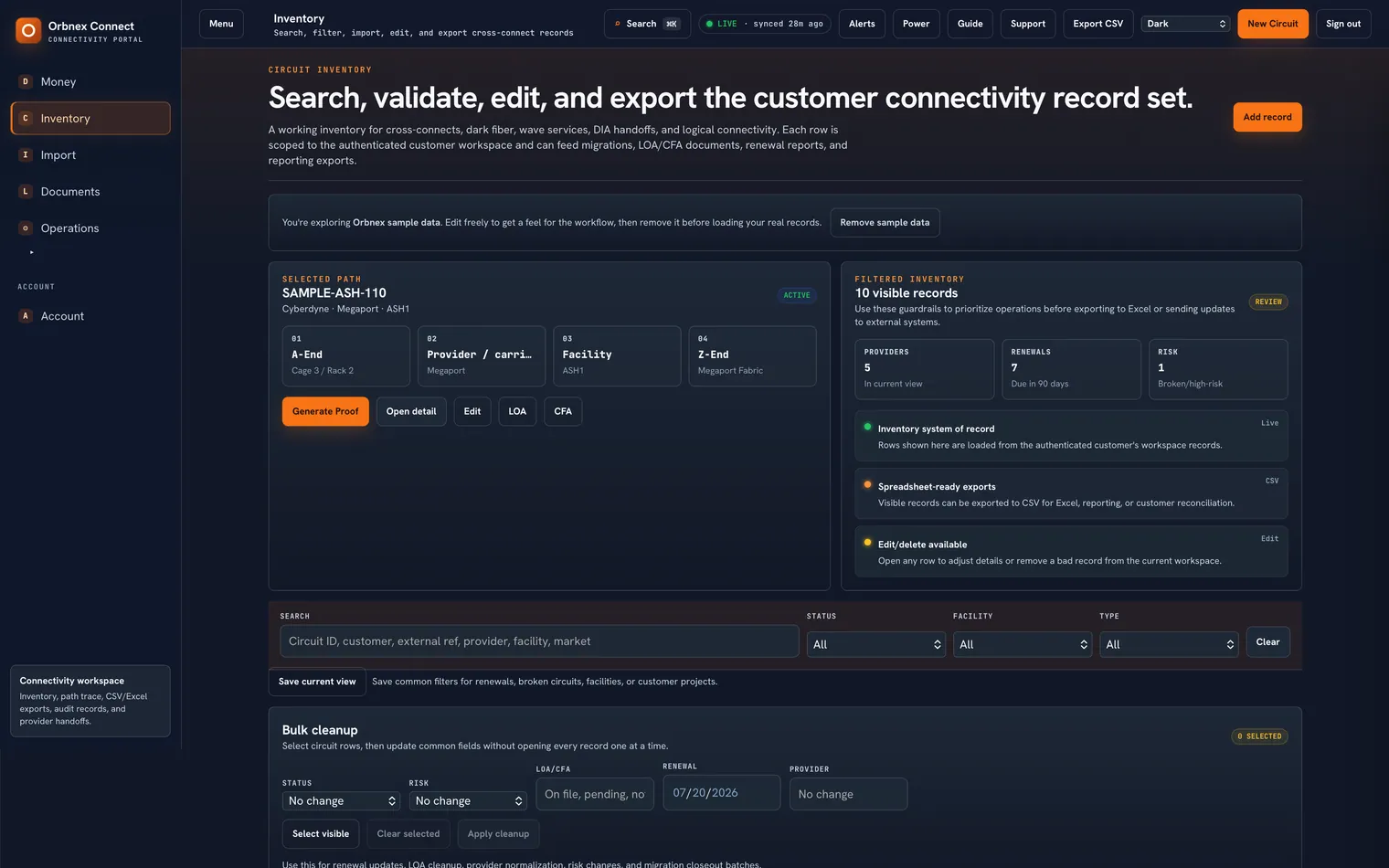Viewport: 1389px width, 868px height.
Task: Click Sign out
Action: [1343, 24]
